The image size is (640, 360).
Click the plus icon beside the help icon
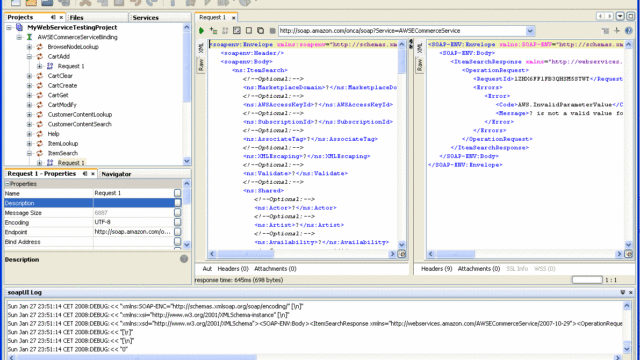click(617, 31)
